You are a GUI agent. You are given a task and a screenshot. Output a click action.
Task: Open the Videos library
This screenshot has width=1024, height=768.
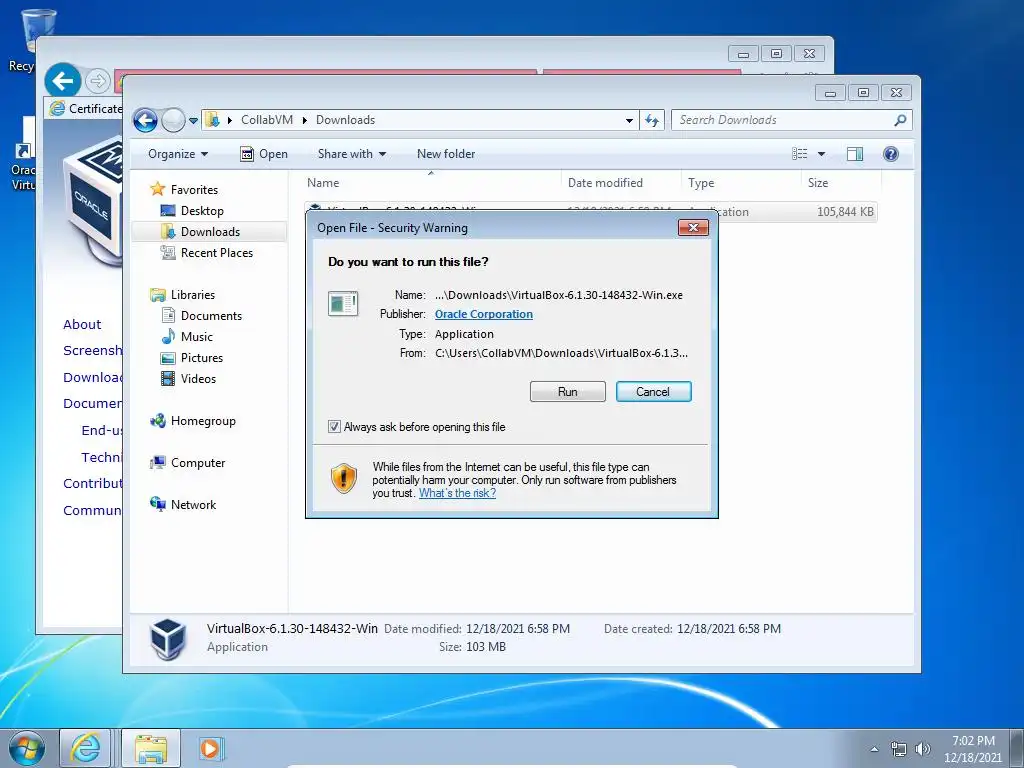198,379
